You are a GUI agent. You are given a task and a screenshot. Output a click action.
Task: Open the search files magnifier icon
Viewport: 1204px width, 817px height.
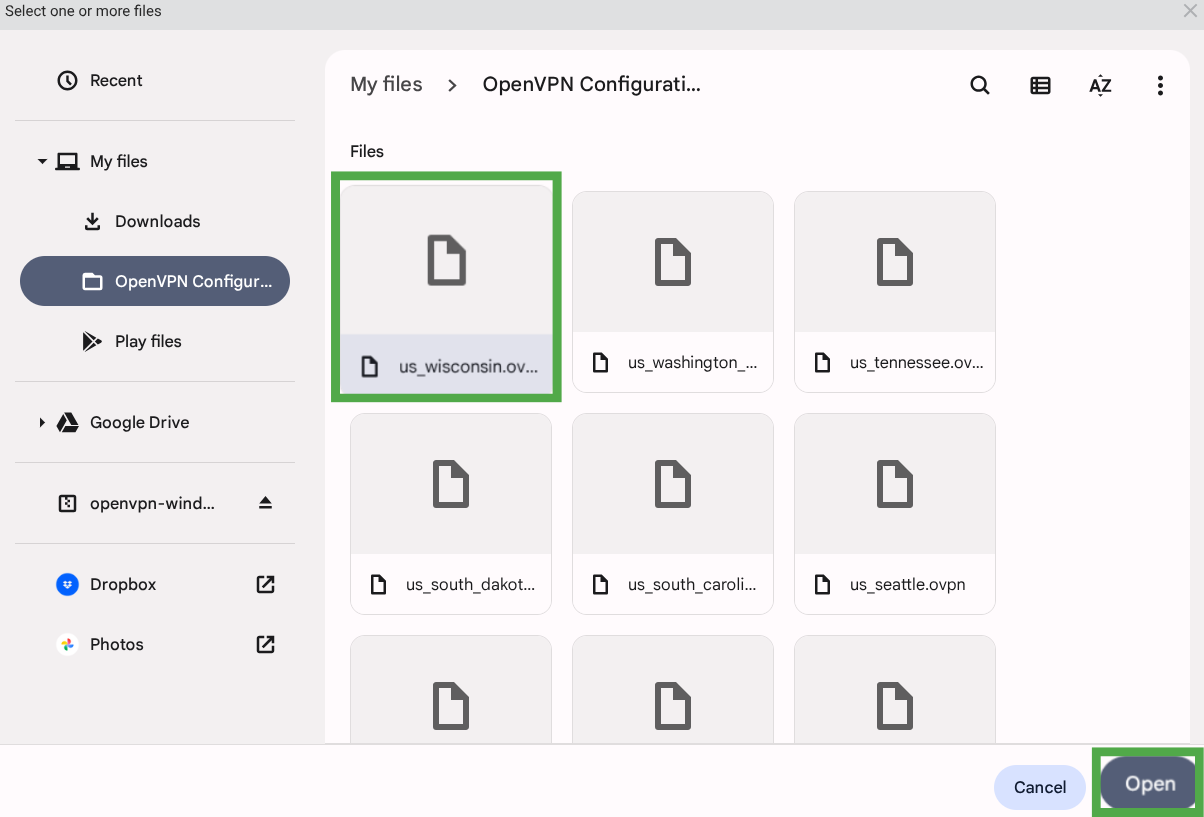[980, 85]
